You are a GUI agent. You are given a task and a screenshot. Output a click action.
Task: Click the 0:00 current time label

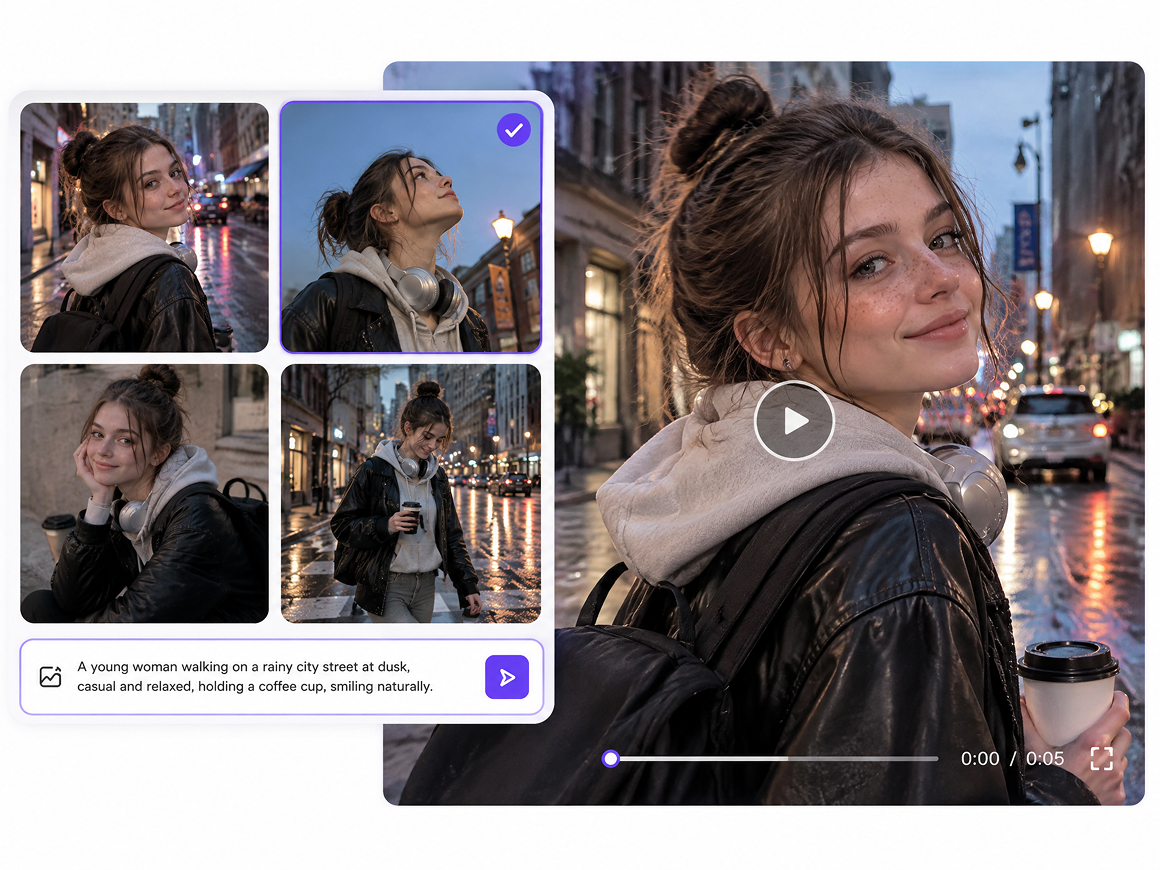click(x=979, y=758)
